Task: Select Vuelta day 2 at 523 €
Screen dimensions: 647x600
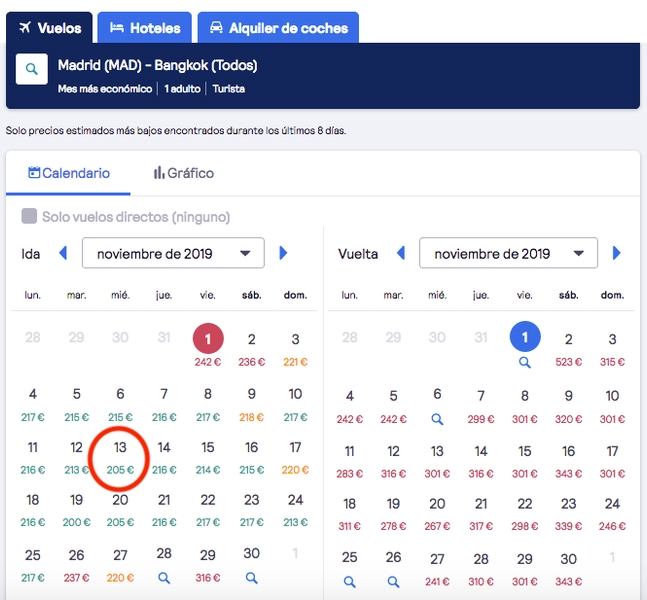Action: (x=569, y=350)
